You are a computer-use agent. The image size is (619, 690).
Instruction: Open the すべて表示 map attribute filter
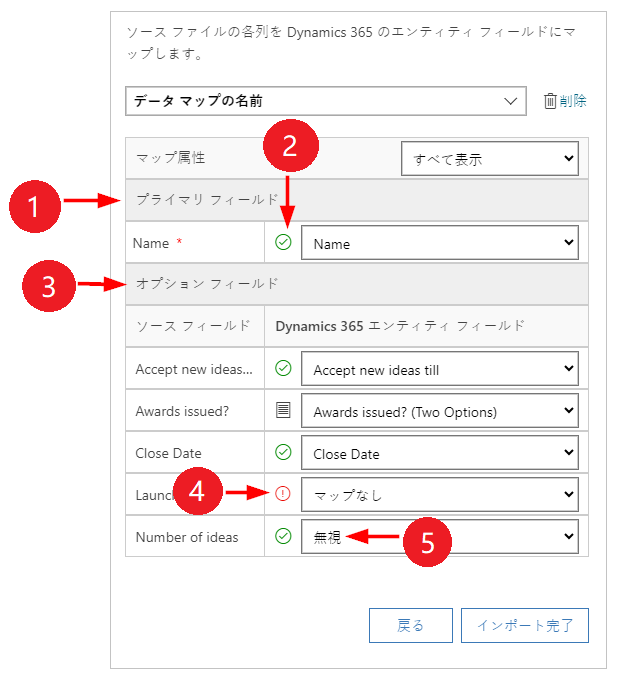[489, 158]
